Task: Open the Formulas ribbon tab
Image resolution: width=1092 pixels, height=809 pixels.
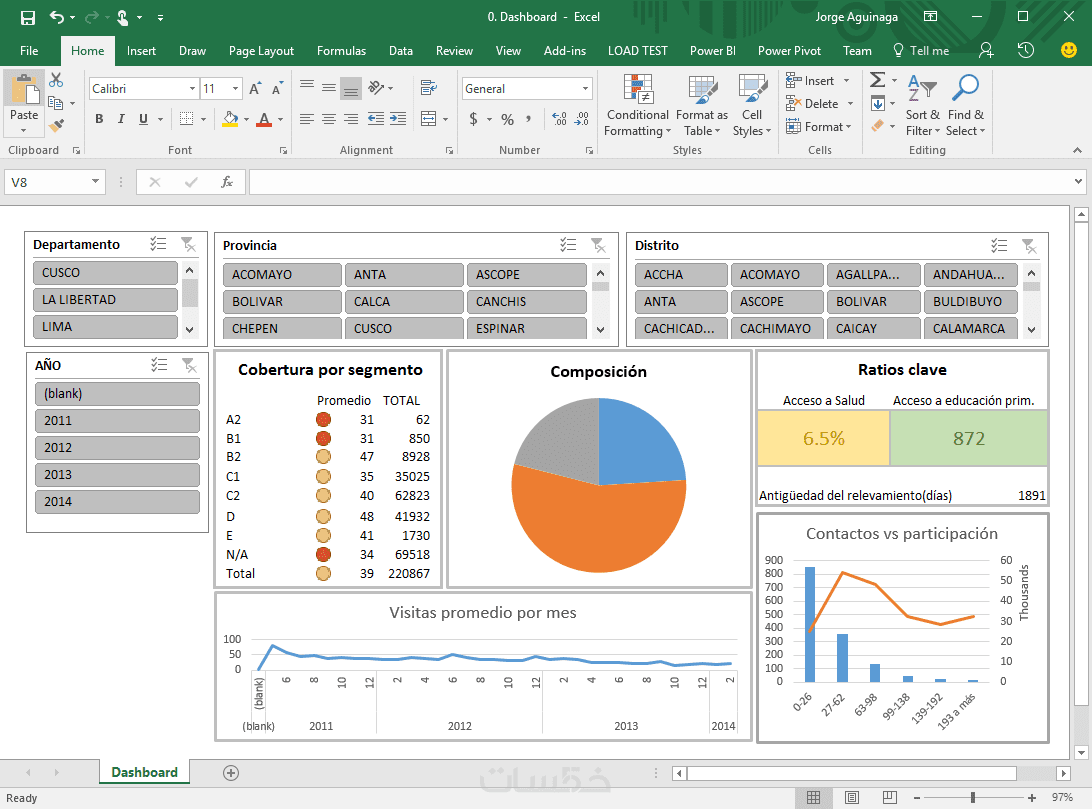Action: click(x=341, y=51)
